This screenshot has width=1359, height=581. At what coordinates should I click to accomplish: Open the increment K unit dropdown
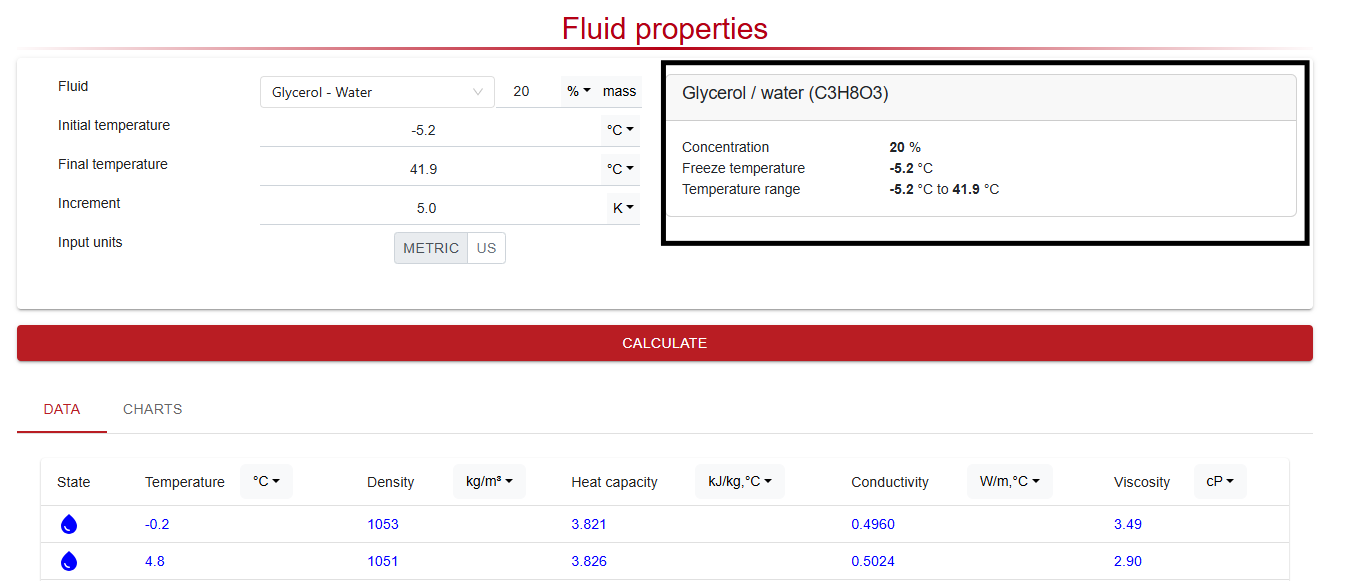(x=623, y=208)
